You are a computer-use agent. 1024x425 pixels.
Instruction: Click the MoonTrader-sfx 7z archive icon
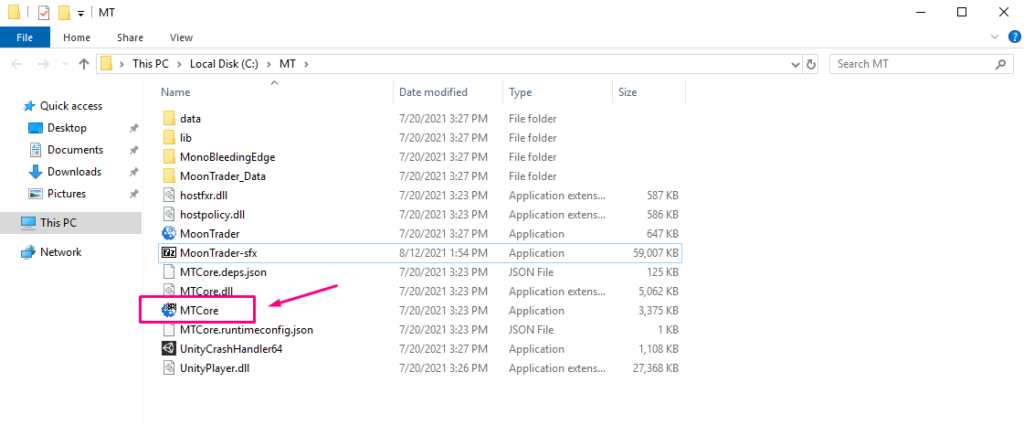pyautogui.click(x=168, y=253)
